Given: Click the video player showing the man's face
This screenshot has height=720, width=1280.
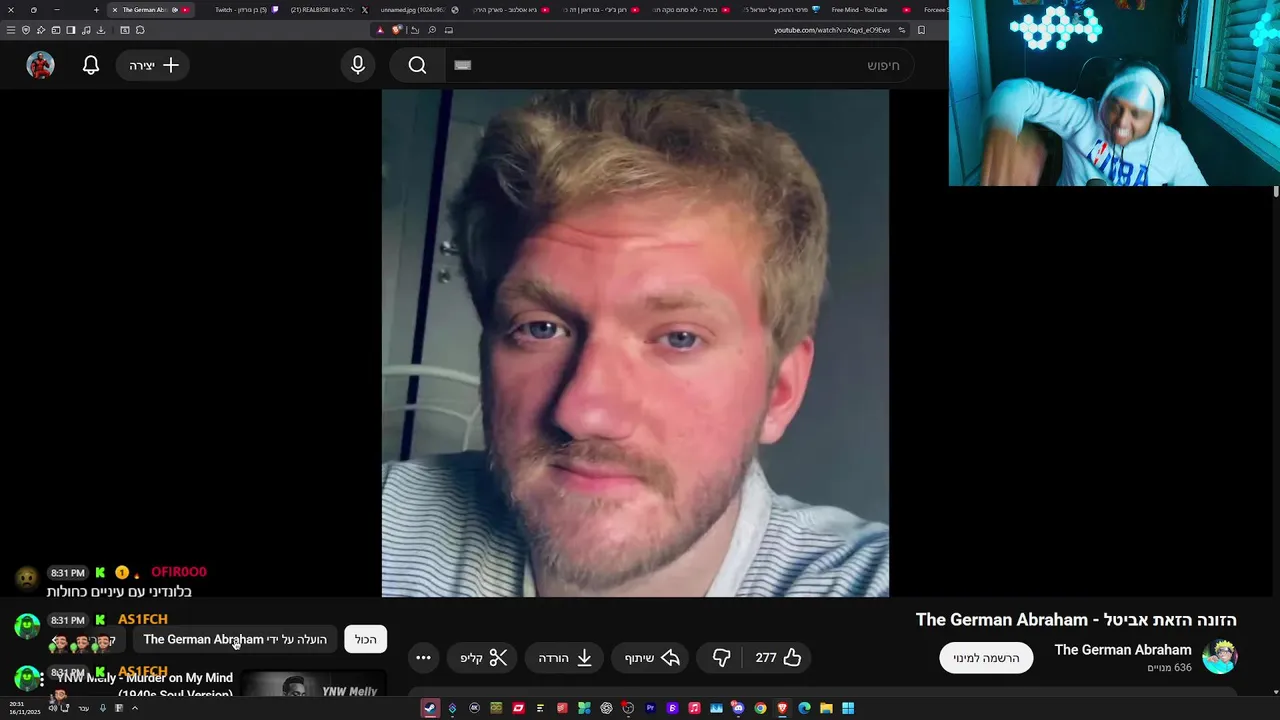Looking at the screenshot, I should 635,343.
